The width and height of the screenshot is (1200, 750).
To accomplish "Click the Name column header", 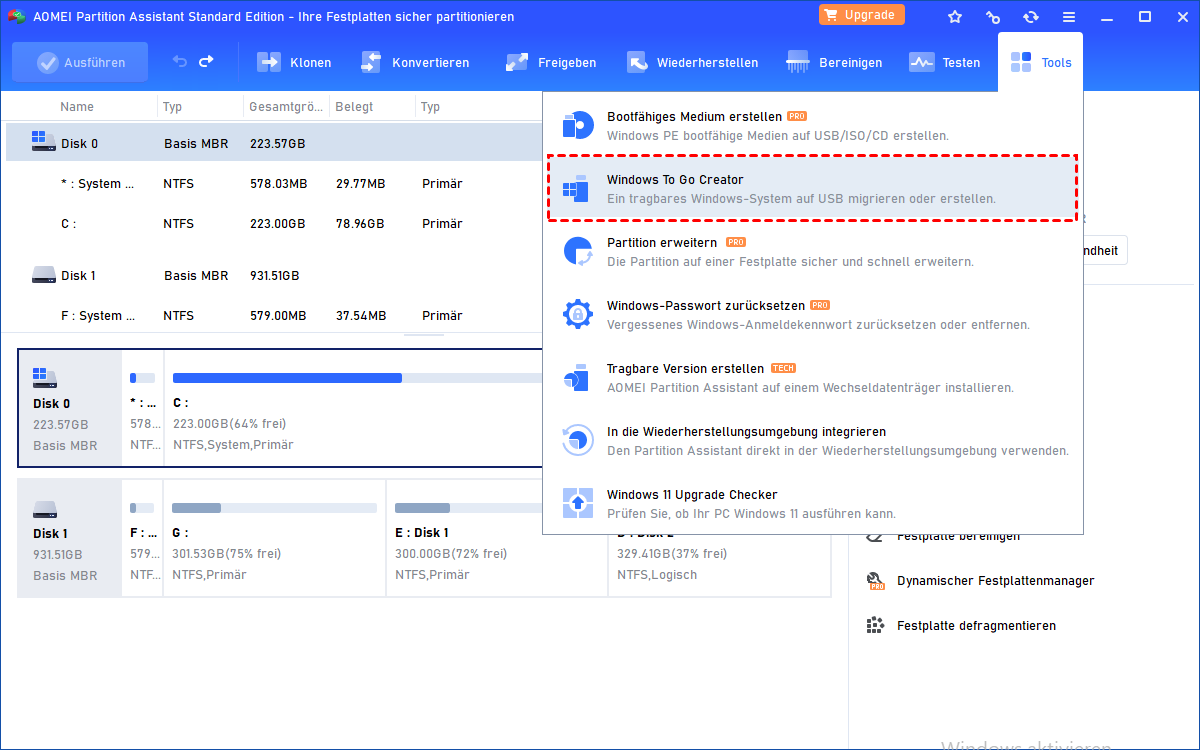I will (x=77, y=106).
